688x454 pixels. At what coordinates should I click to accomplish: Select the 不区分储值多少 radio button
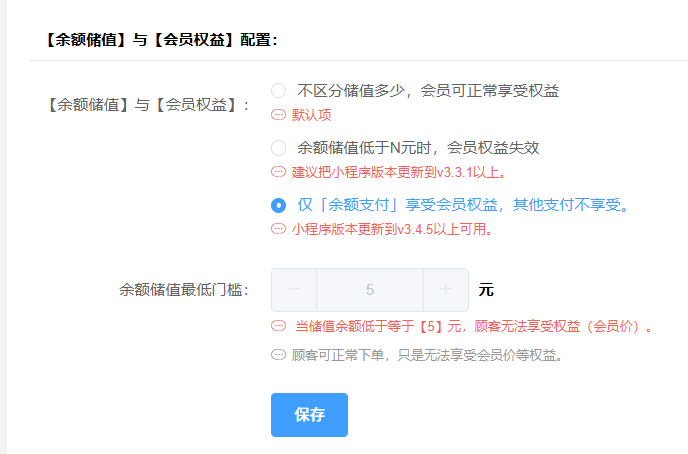[278, 91]
